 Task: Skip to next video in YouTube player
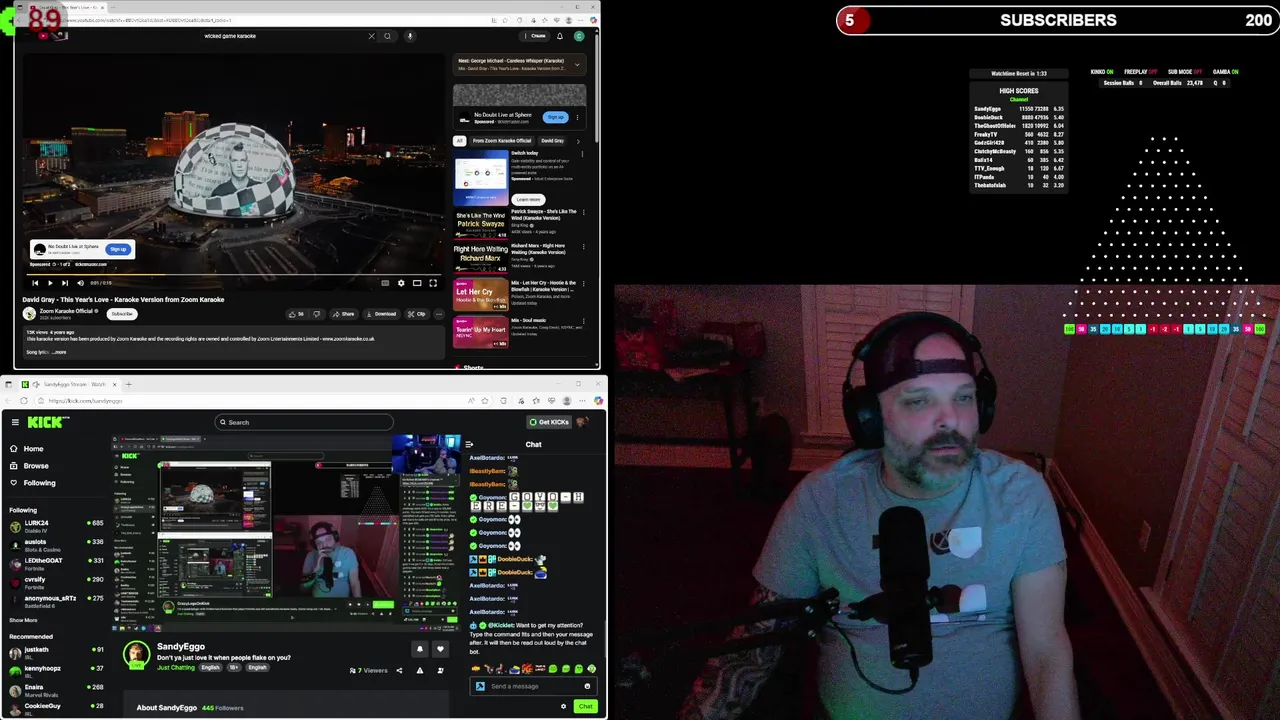click(65, 283)
